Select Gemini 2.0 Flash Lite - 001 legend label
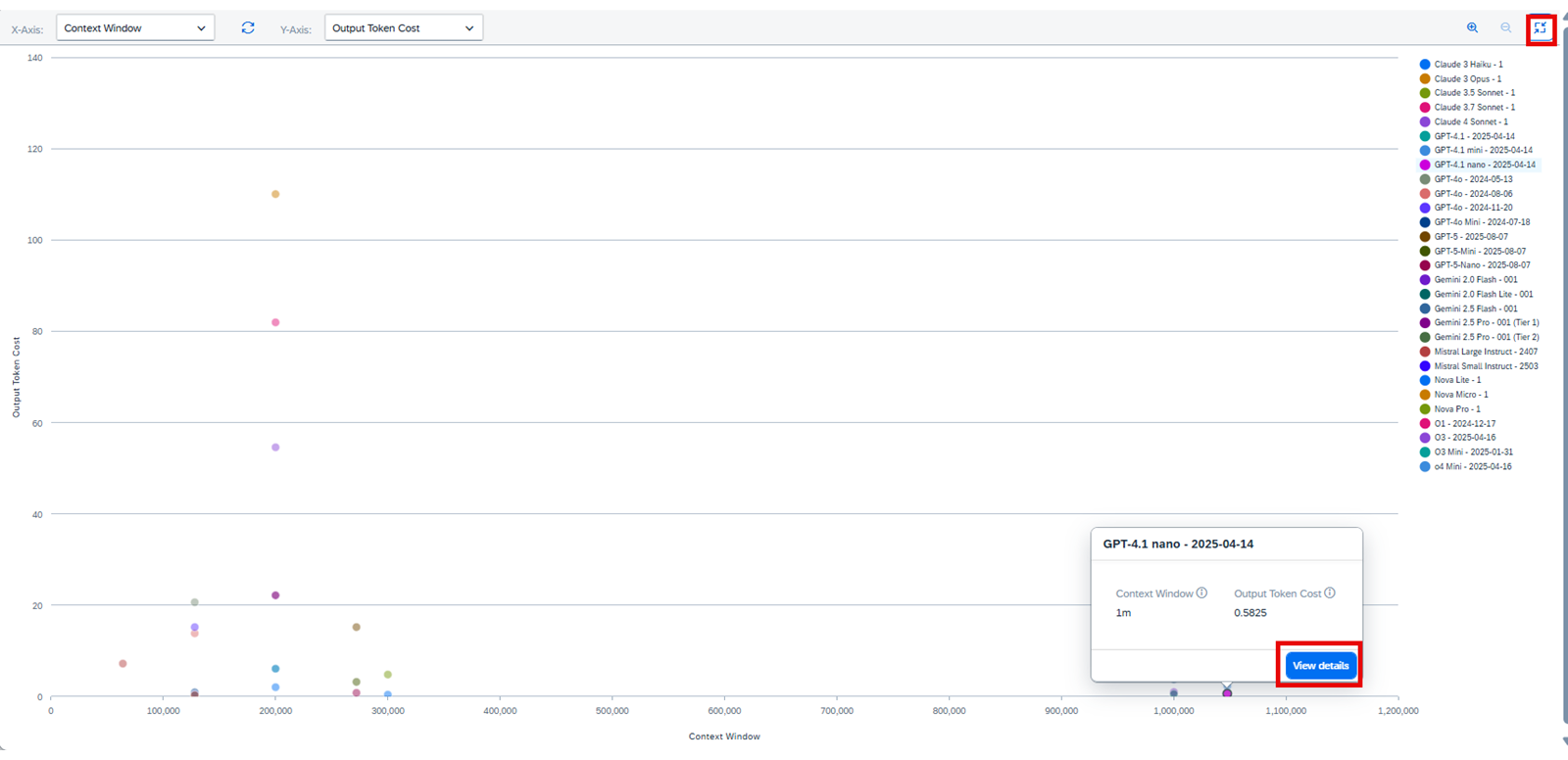Image resolution: width=1568 pixels, height=760 pixels. pos(1484,294)
